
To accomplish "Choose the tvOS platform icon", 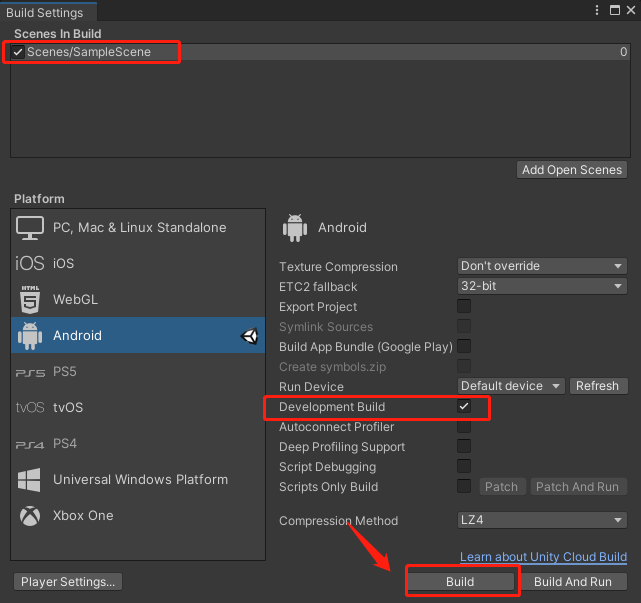I will (x=30, y=408).
